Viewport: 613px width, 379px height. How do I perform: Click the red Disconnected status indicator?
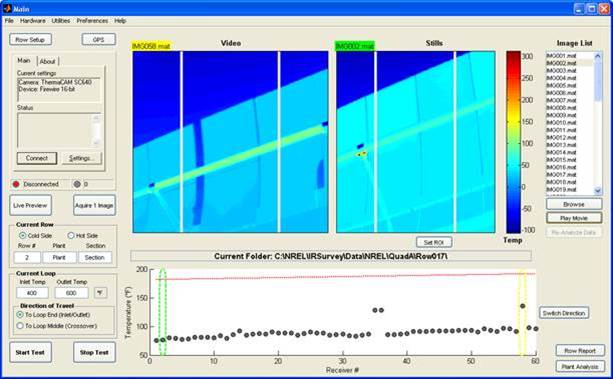click(x=16, y=184)
